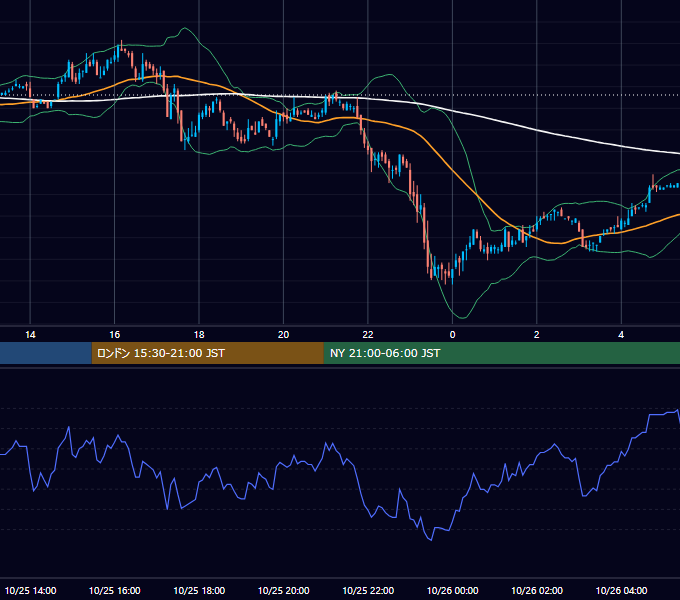Click the 14 hour label on the upper axis
Screen dimensions: 680x600
pyautogui.click(x=30, y=335)
